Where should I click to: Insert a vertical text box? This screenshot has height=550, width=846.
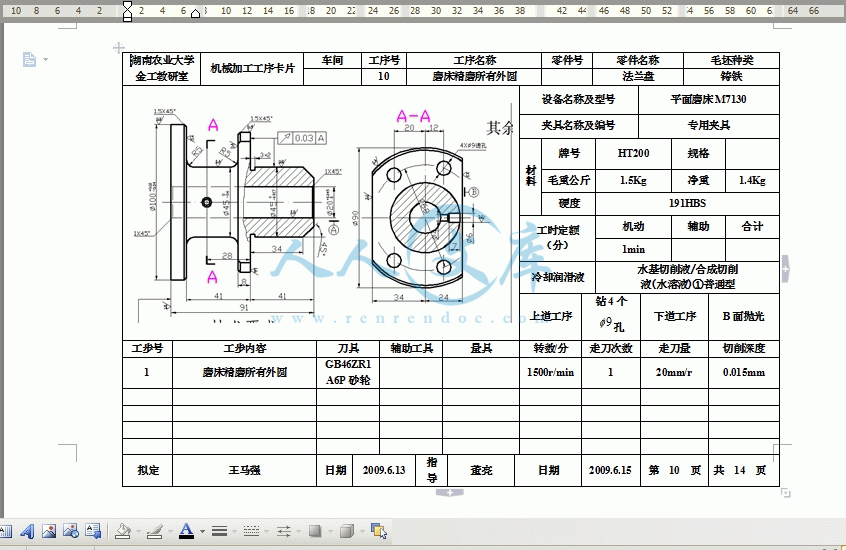click(x=5, y=532)
